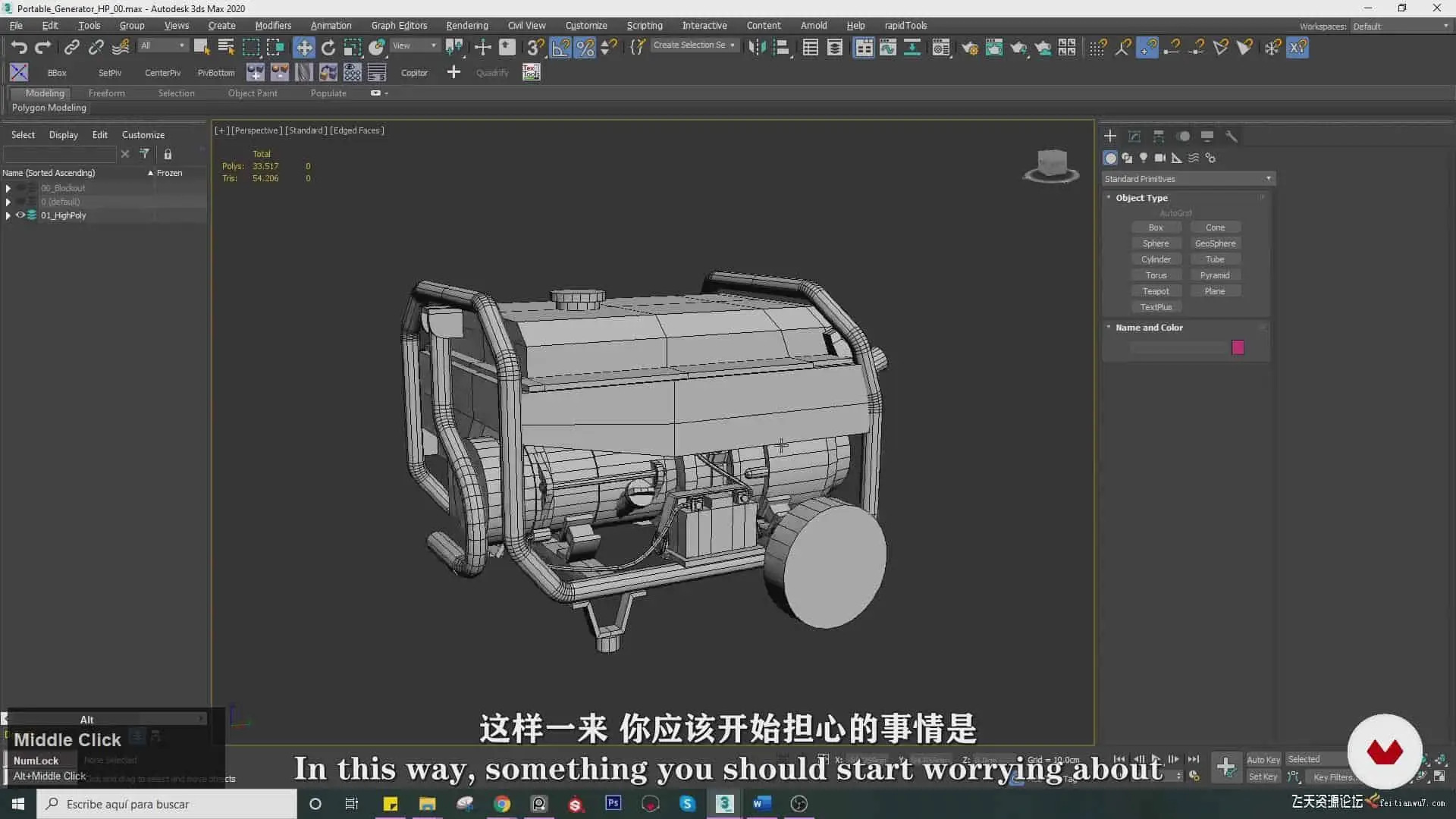Open the Modify panel tab icon
The height and width of the screenshot is (819, 1456).
coord(1134,136)
